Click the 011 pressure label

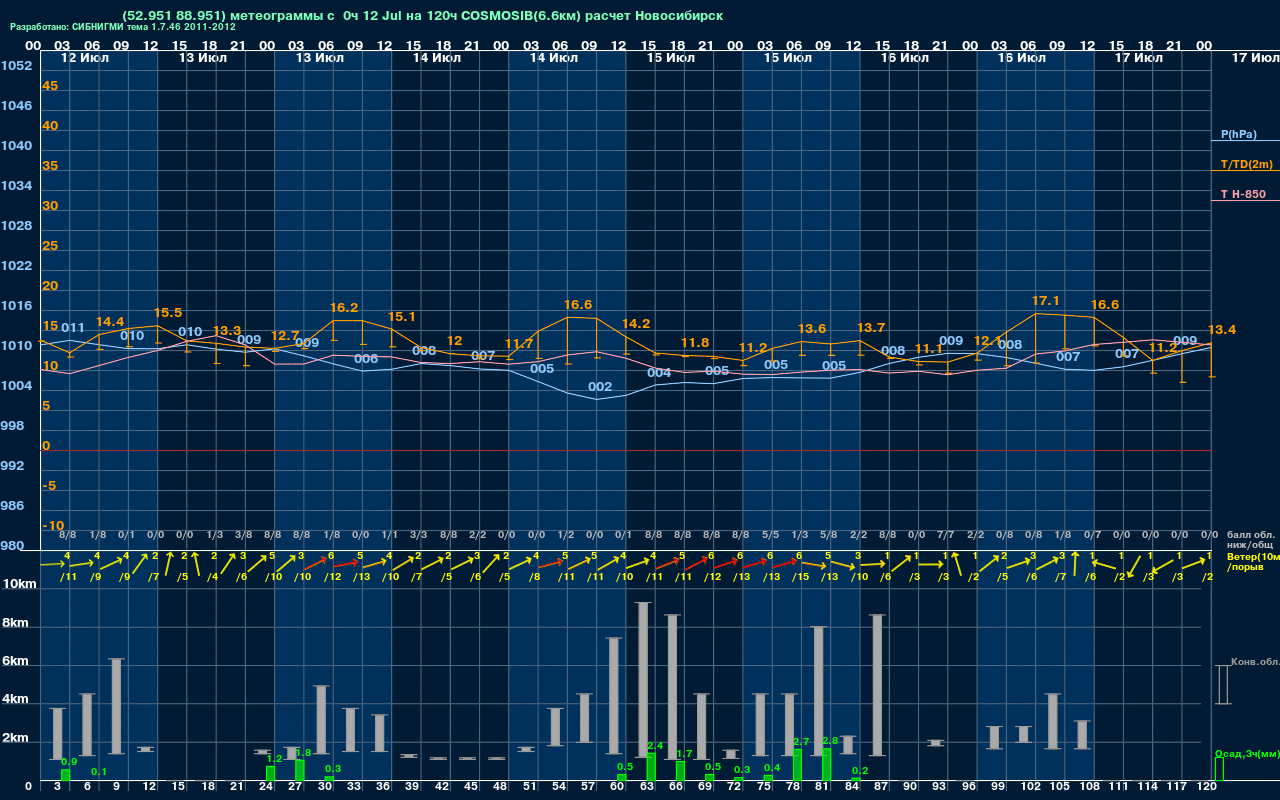click(73, 328)
